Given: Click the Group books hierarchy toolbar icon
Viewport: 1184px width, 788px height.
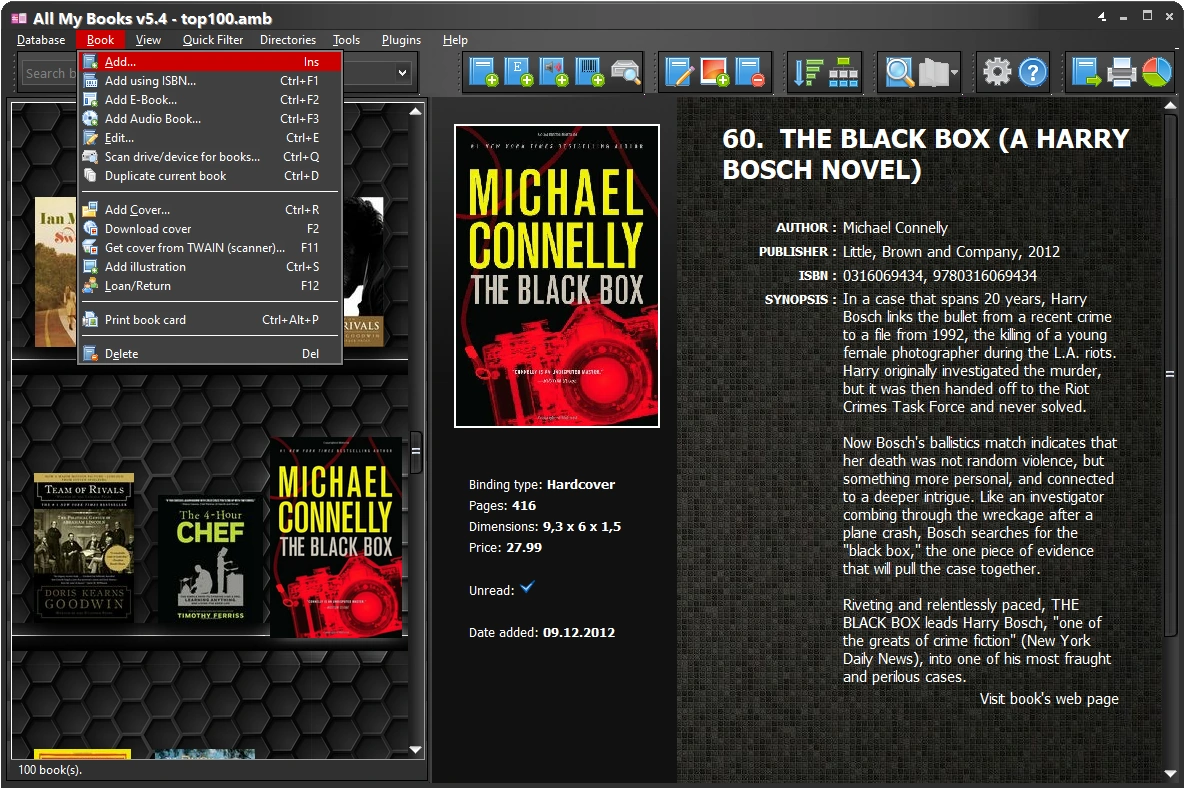Looking at the screenshot, I should (843, 72).
